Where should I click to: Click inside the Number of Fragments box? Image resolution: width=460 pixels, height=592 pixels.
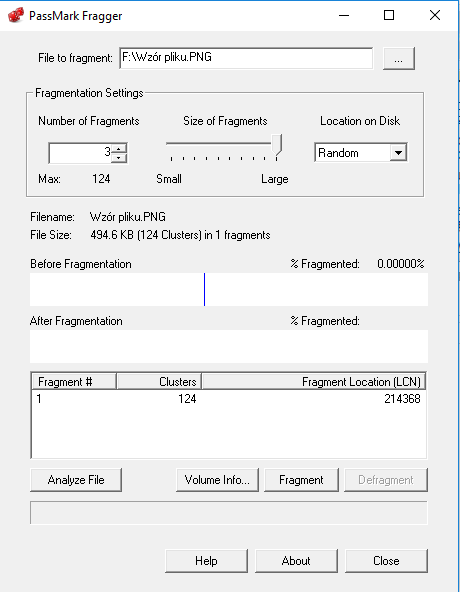80,153
